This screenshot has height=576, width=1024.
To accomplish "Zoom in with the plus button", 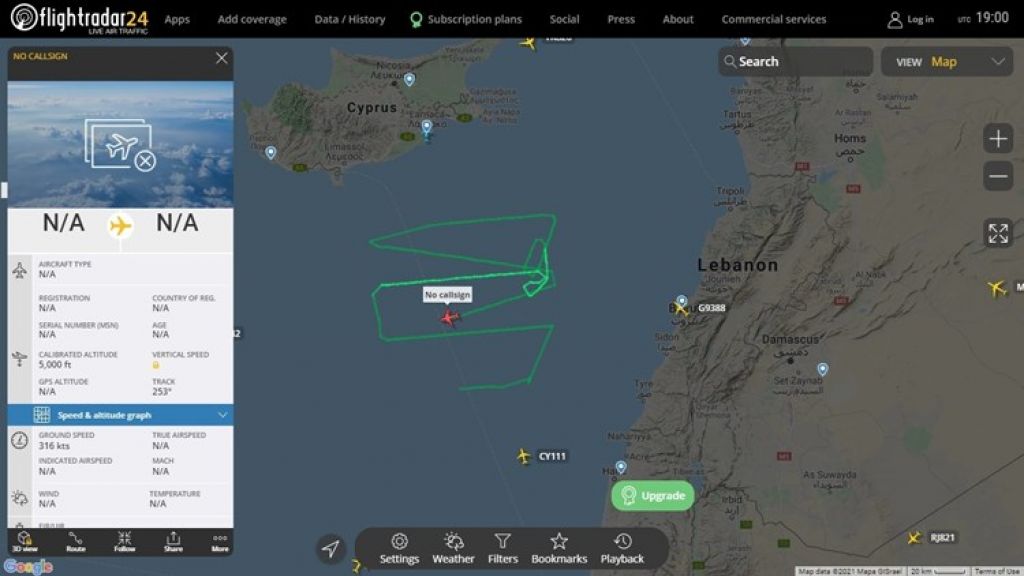I will (x=998, y=138).
